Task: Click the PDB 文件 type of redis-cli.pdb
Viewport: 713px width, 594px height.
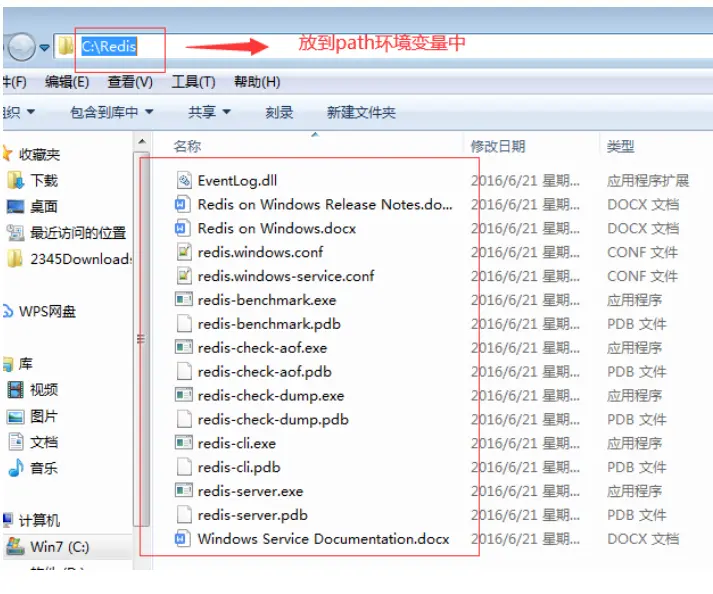Action: pos(637,467)
